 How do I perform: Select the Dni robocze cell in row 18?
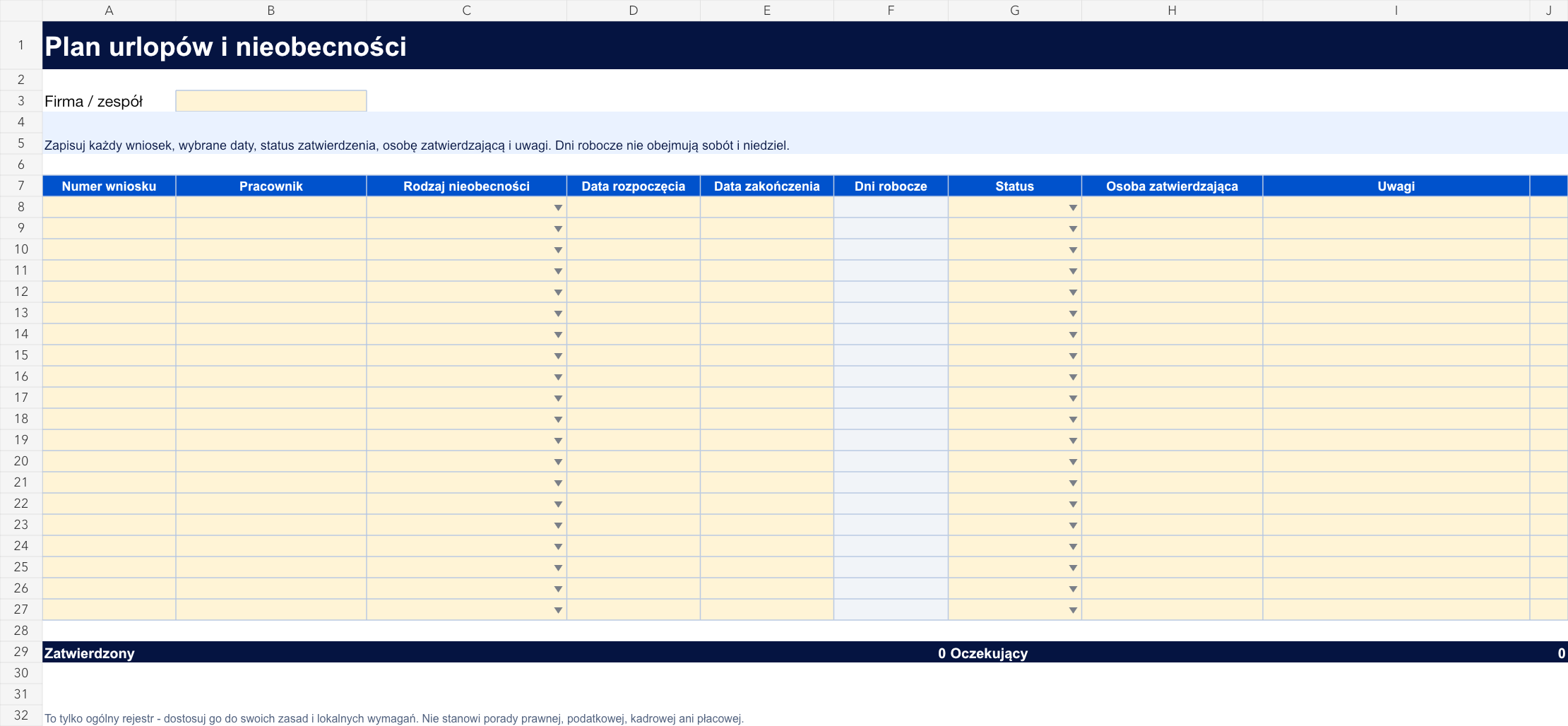891,419
